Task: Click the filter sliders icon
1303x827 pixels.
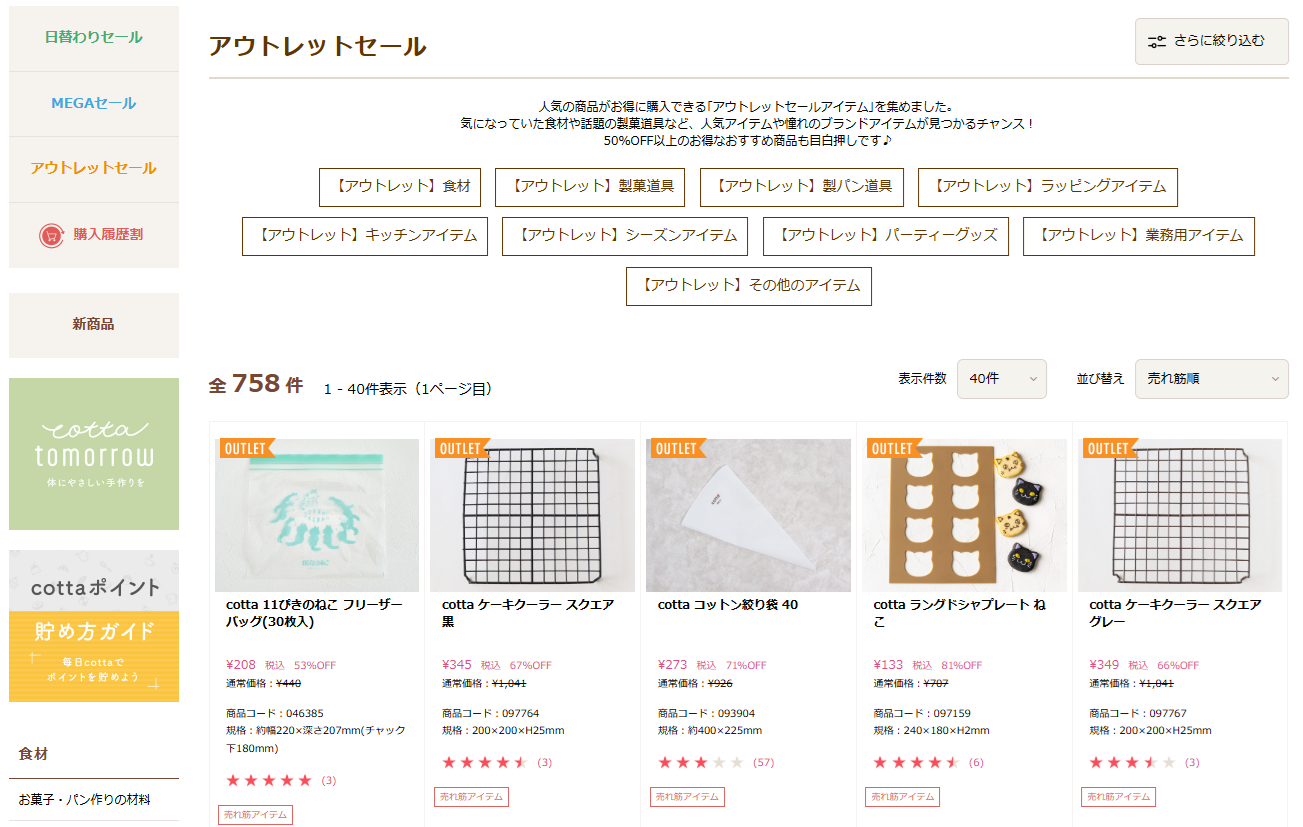Action: click(x=1157, y=42)
